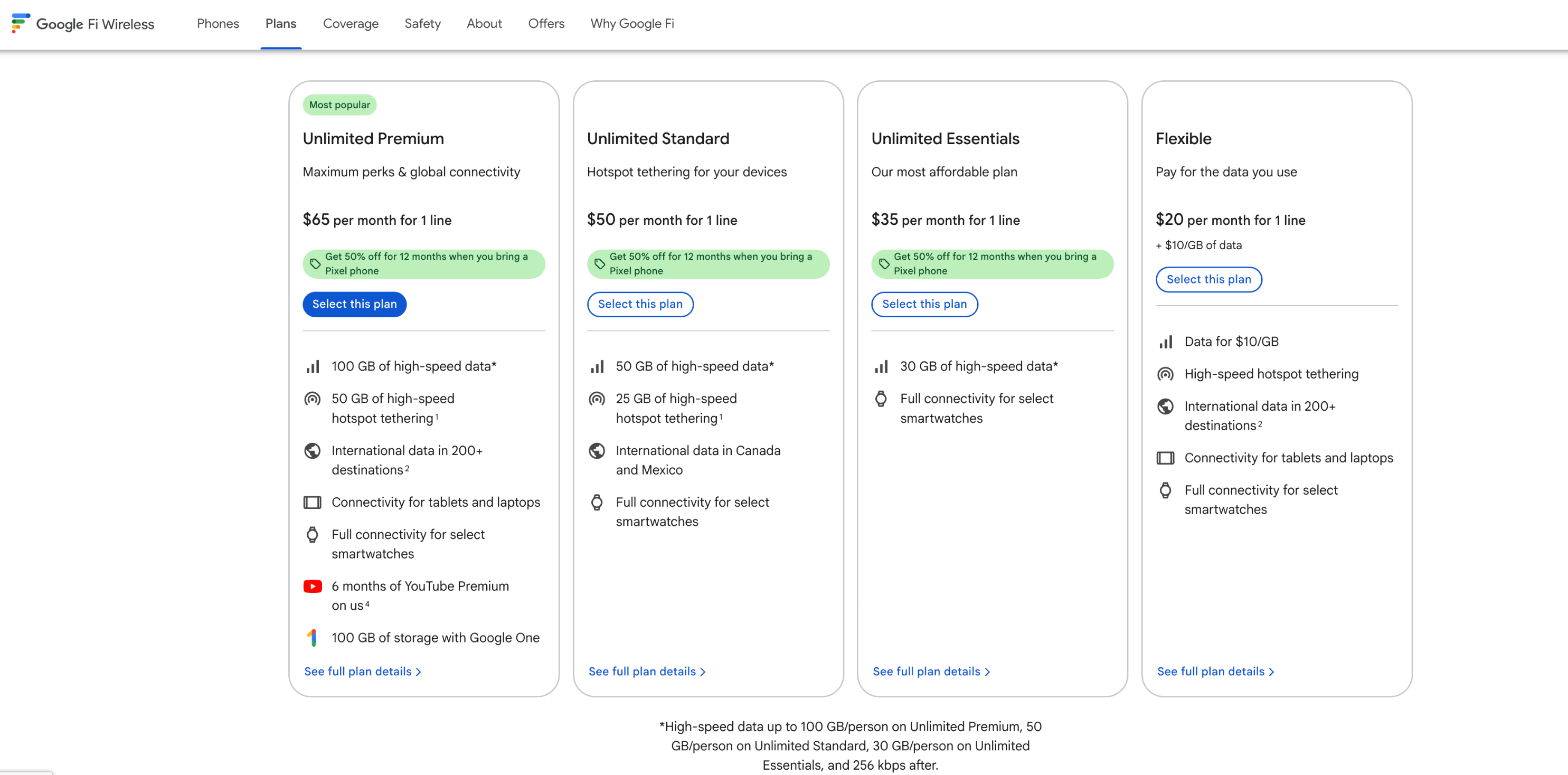
Task: Click the Pixel 50% off promo in Unlimited Standard
Action: tap(708, 263)
